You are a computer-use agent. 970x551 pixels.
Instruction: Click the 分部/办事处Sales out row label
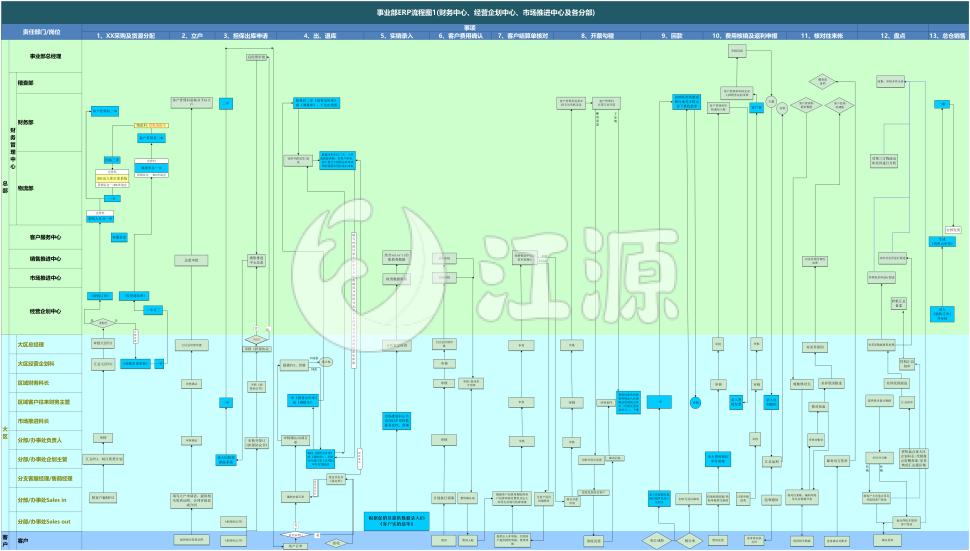tap(43, 521)
